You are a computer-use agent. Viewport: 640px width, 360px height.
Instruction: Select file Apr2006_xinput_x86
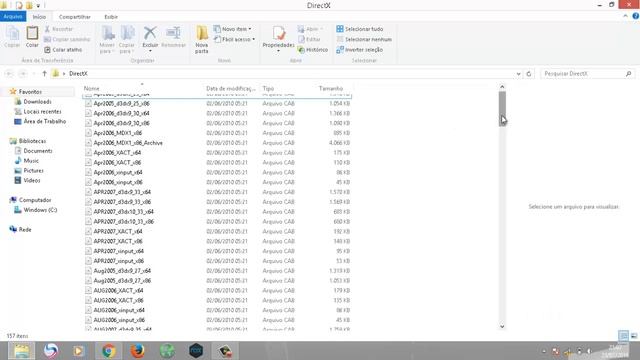[x=118, y=182]
